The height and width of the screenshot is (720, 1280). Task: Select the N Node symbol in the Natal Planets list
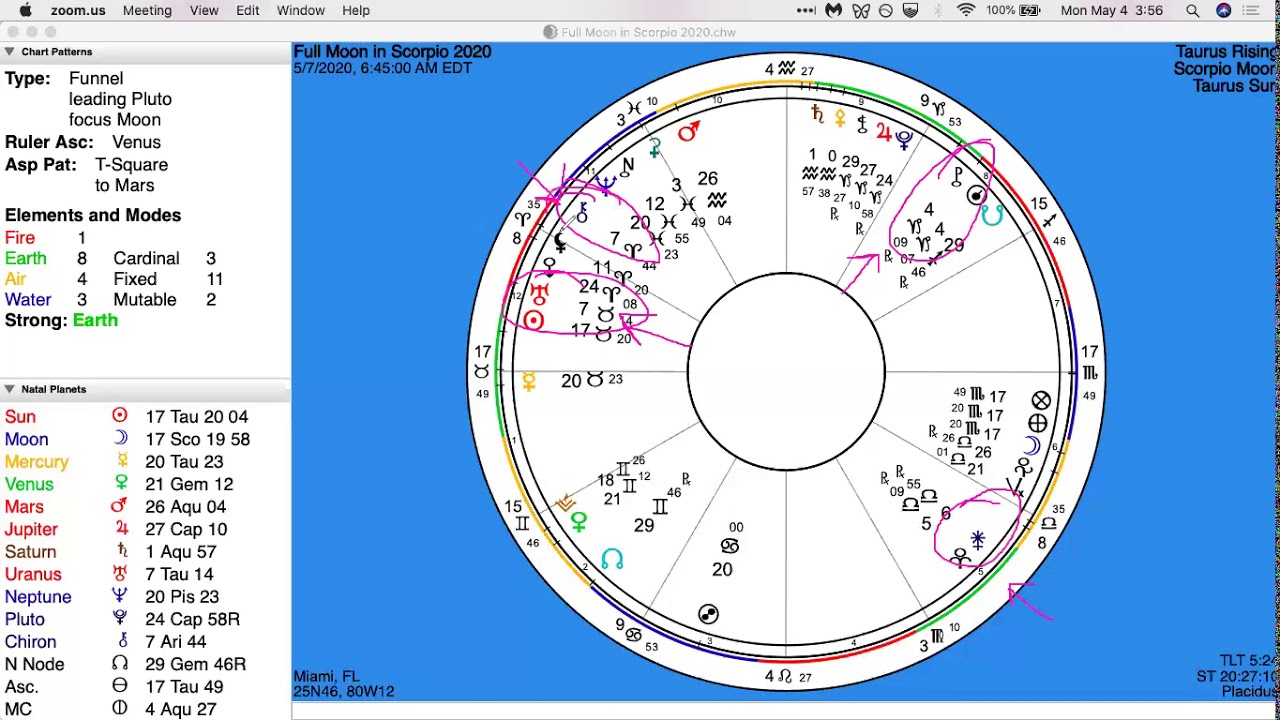coord(120,664)
